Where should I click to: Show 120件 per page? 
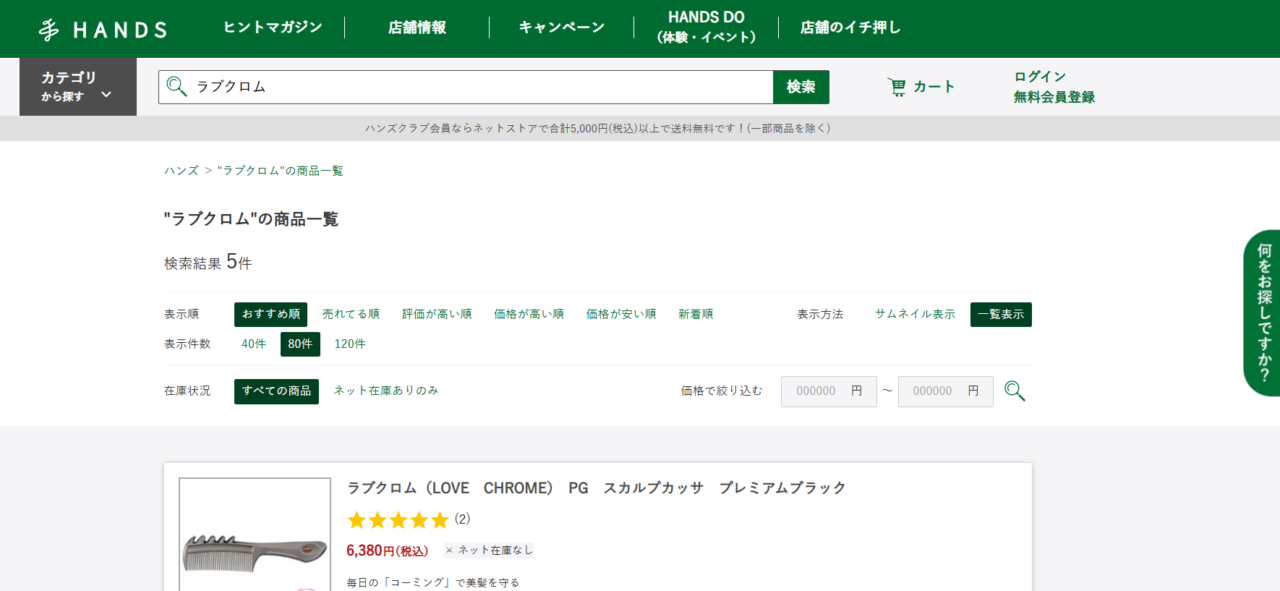[x=350, y=345]
